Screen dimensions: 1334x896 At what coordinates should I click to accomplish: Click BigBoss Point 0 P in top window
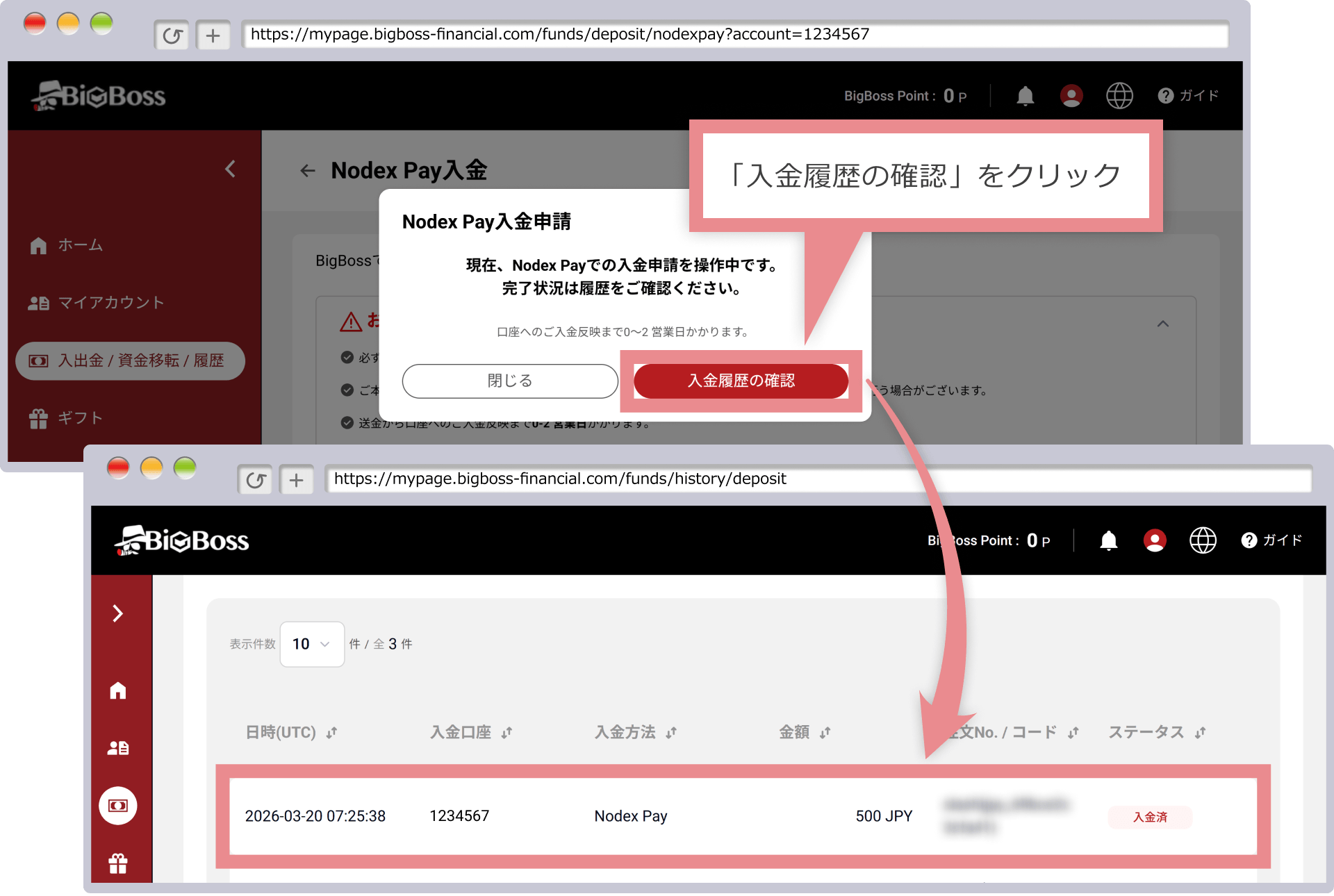click(905, 96)
